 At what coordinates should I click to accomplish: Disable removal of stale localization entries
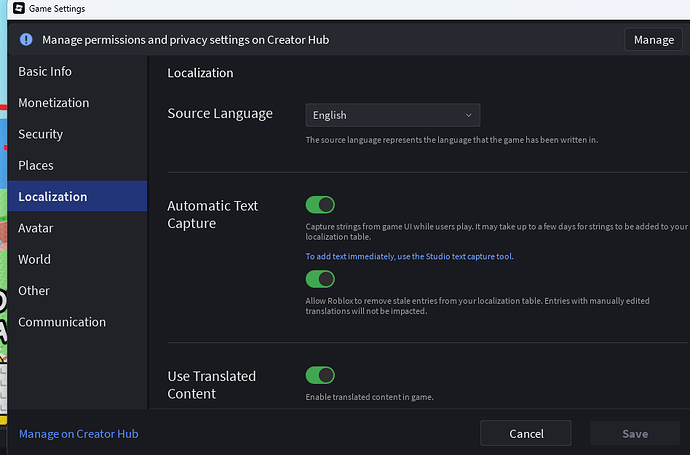click(320, 280)
